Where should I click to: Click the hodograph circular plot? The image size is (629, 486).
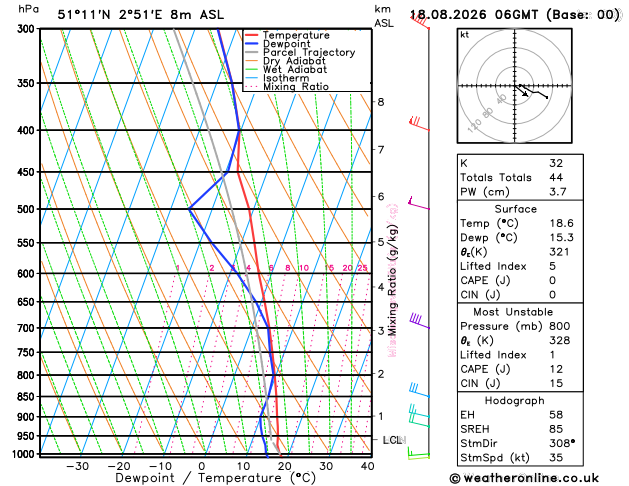pos(514,86)
